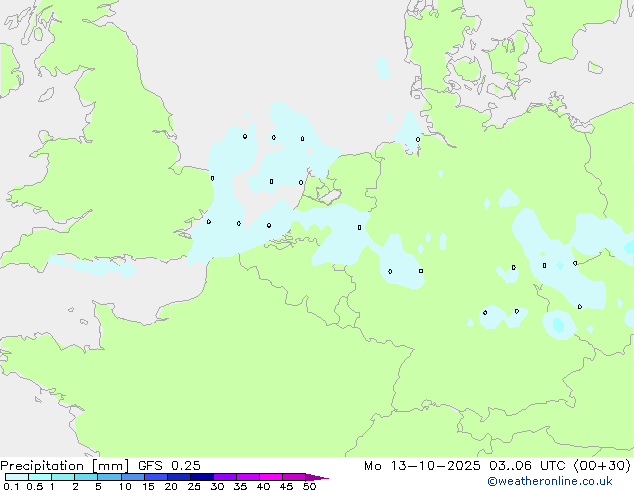Screen dimensions: 634x490
Task: Click the '0.1' legend label
Action: pyautogui.click(x=11, y=486)
